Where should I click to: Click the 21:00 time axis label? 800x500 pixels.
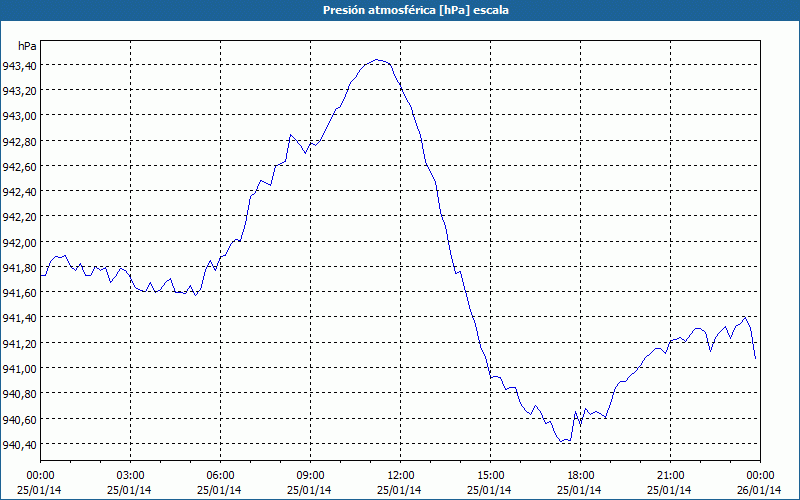click(670, 475)
